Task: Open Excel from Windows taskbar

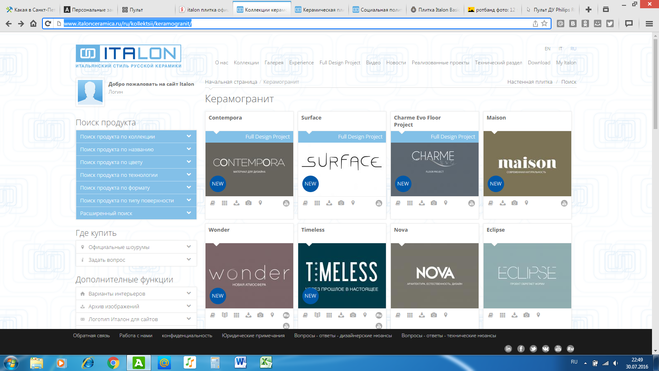Action: [x=266, y=363]
